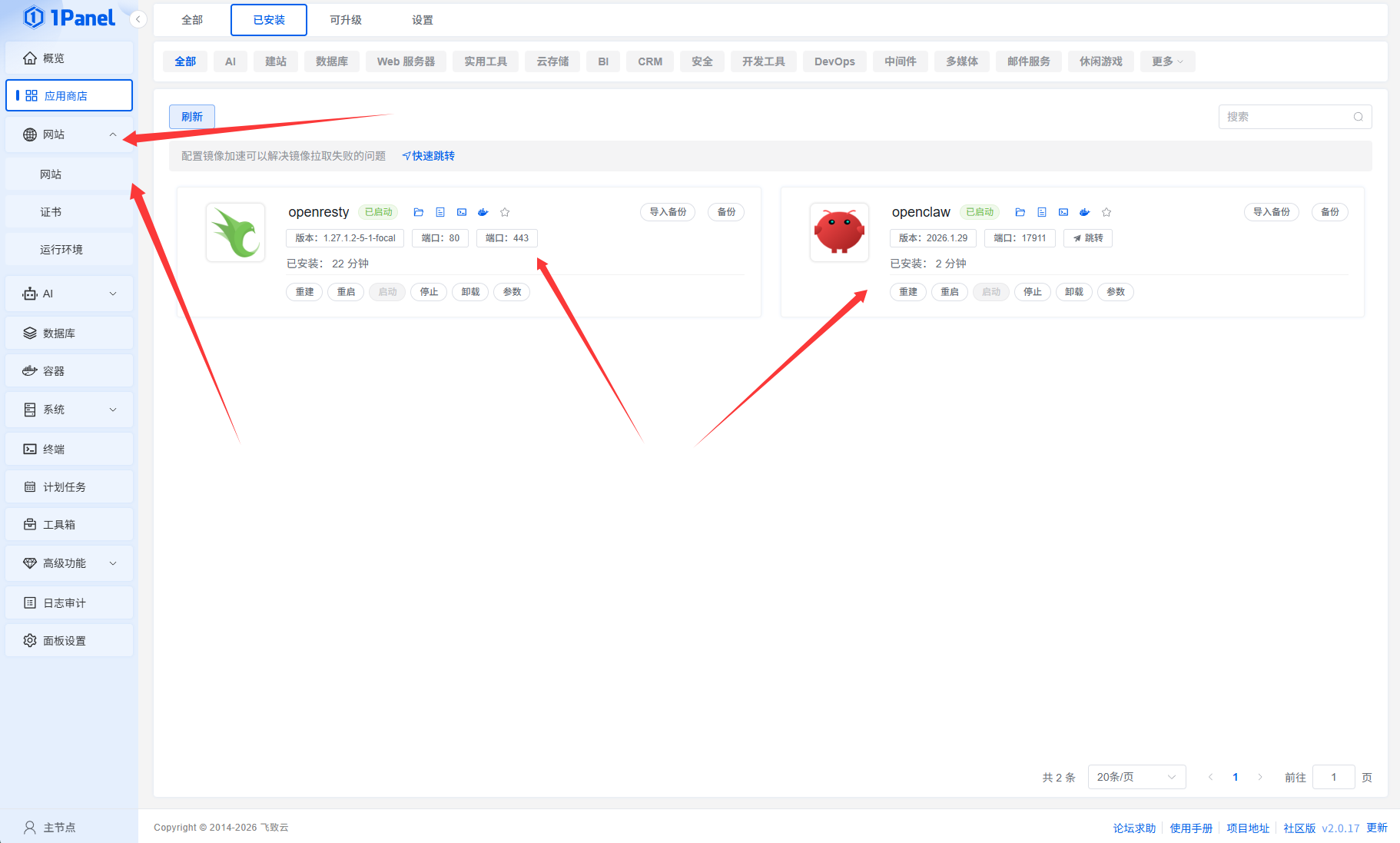
Task: Click the 快速跳转 link
Action: [429, 156]
